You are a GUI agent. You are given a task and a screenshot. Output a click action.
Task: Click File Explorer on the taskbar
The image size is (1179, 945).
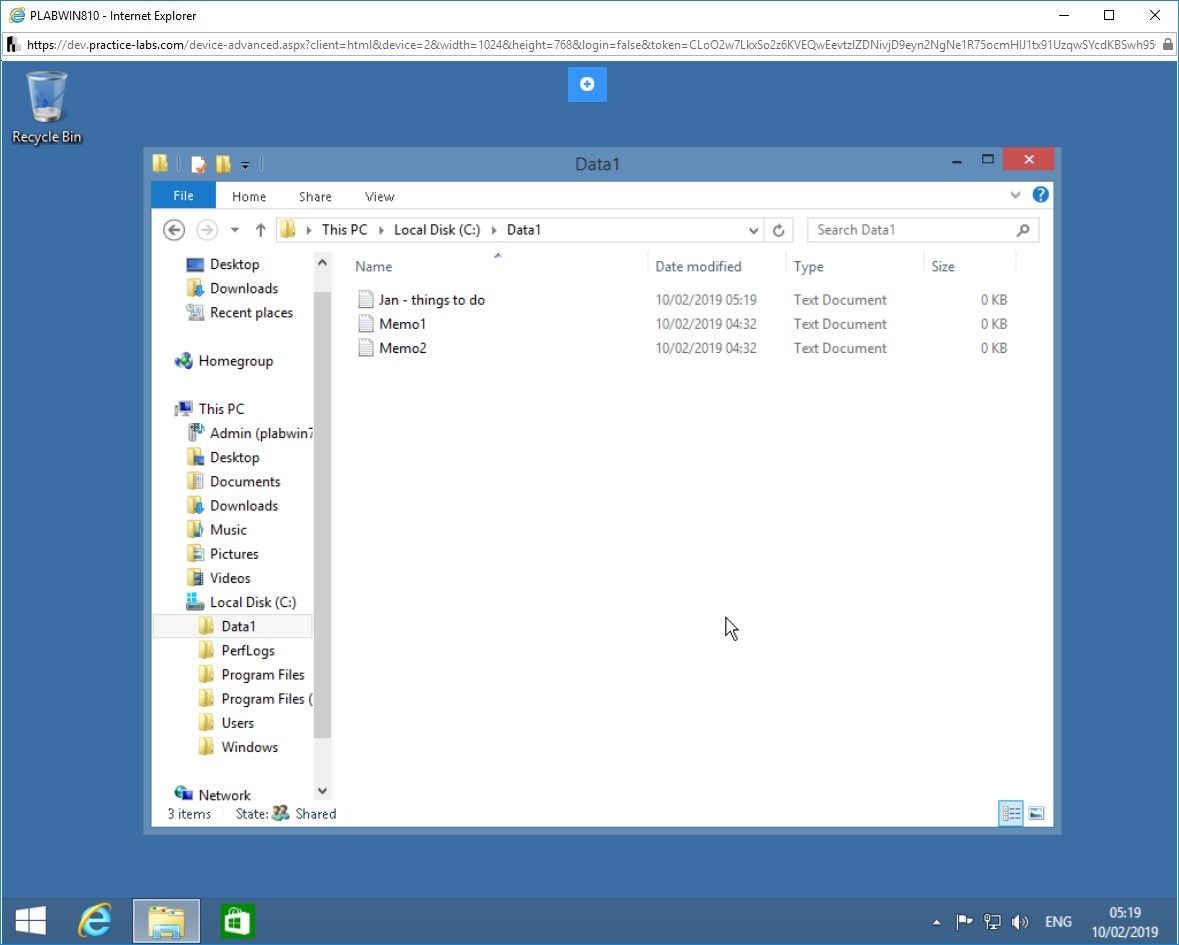(x=166, y=920)
